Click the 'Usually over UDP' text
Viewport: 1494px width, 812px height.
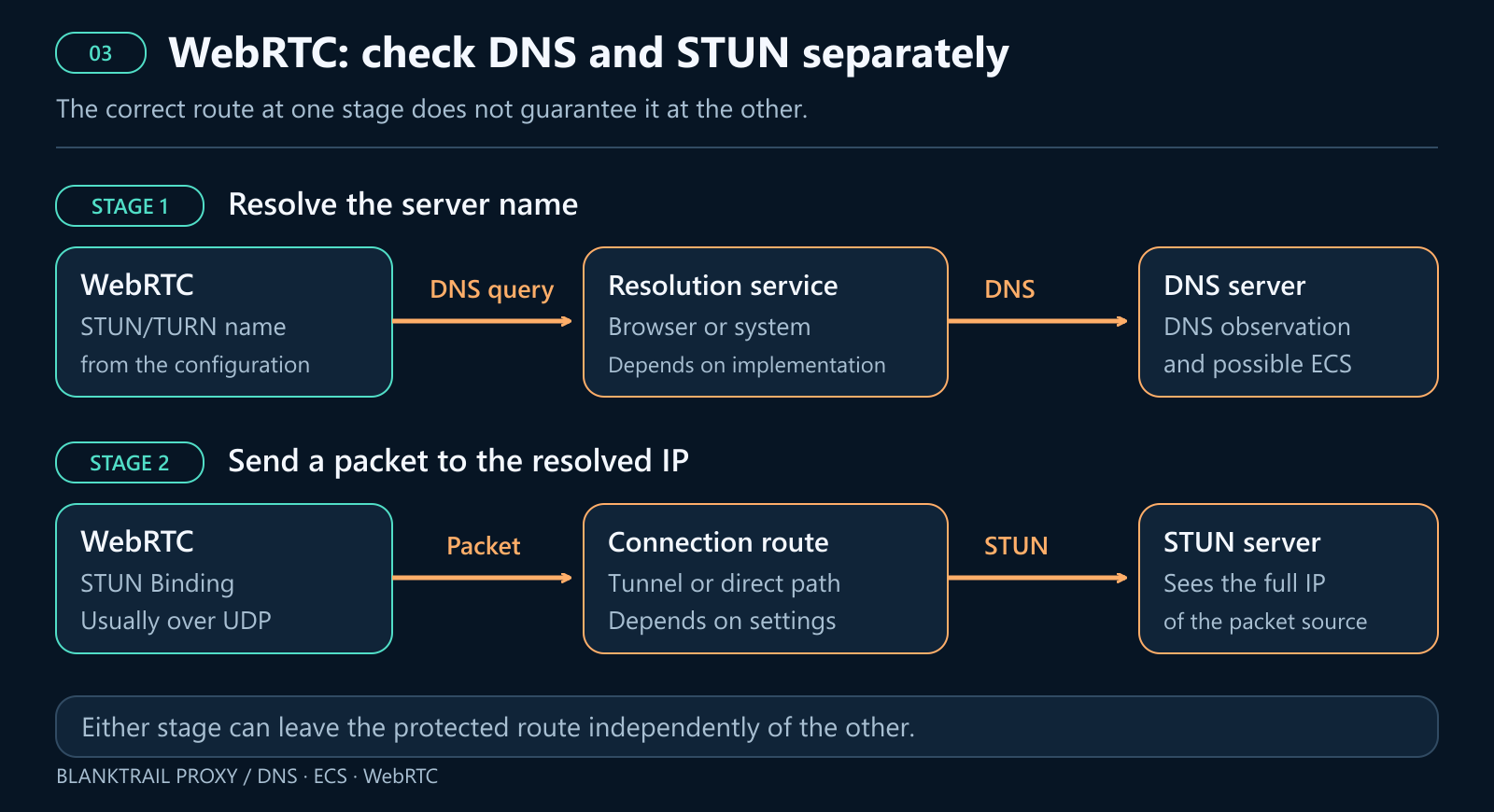click(x=176, y=621)
